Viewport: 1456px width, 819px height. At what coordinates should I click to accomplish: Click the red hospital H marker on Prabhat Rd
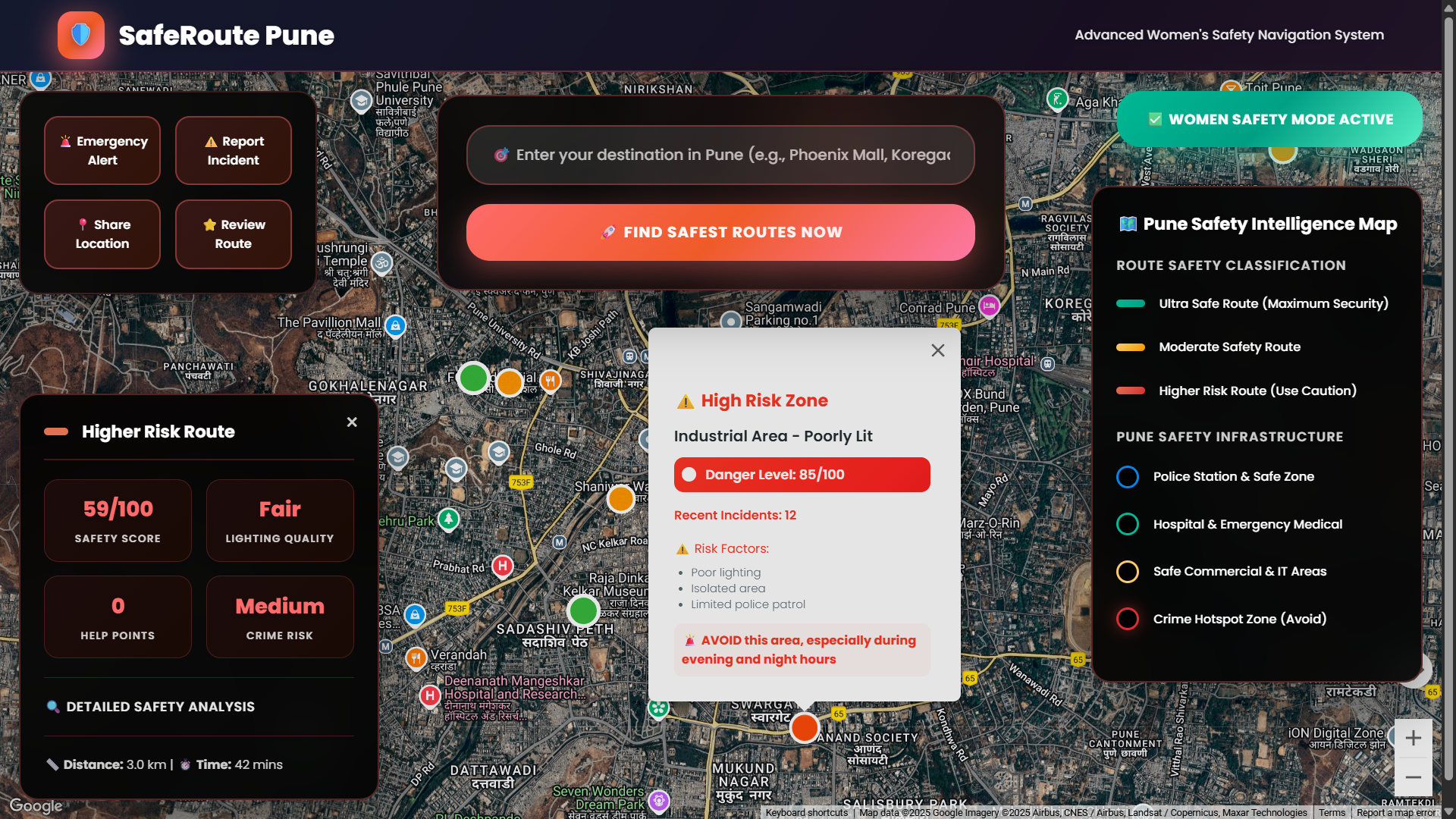point(502,566)
